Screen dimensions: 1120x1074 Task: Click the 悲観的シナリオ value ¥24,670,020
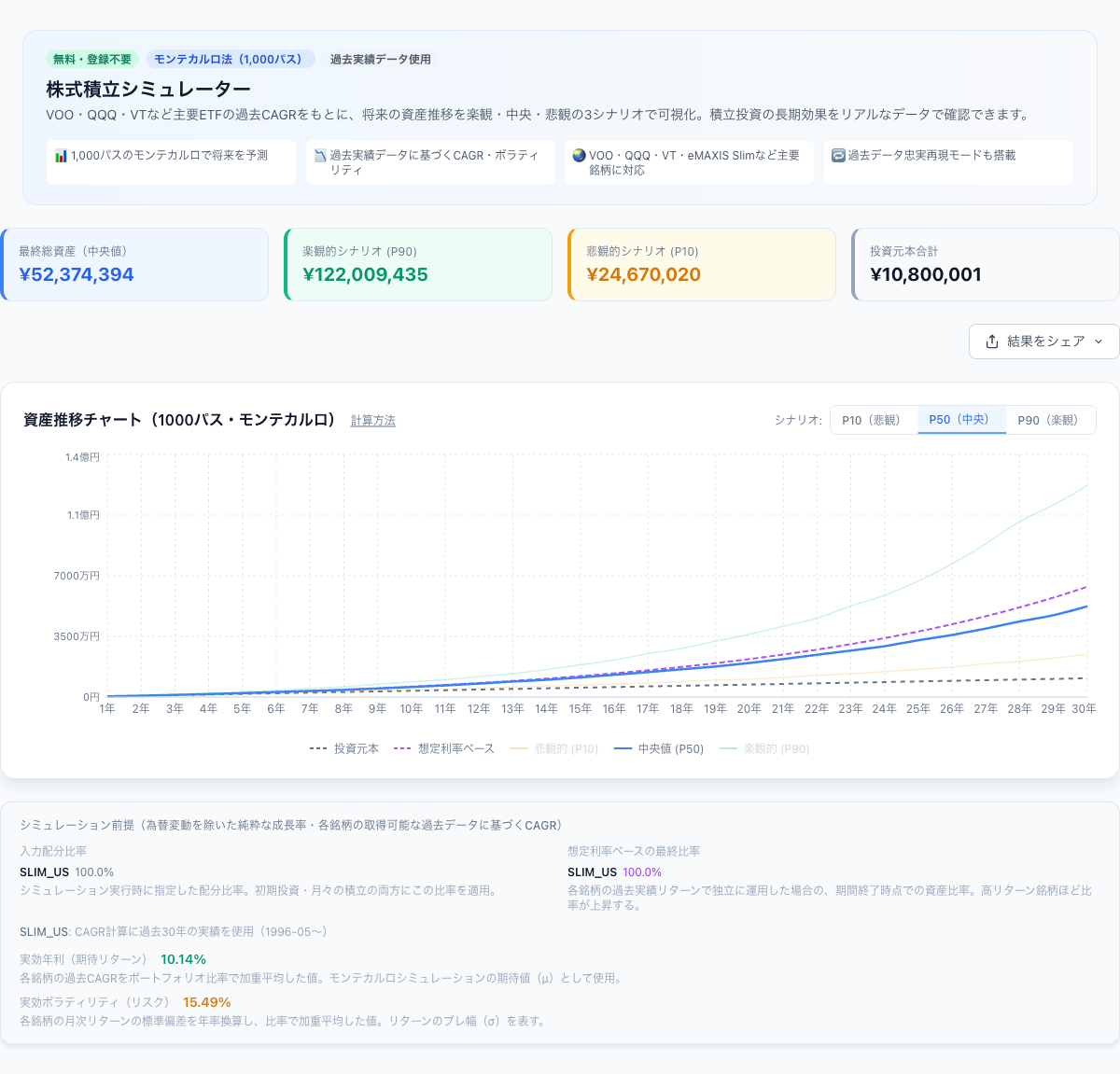[643, 274]
